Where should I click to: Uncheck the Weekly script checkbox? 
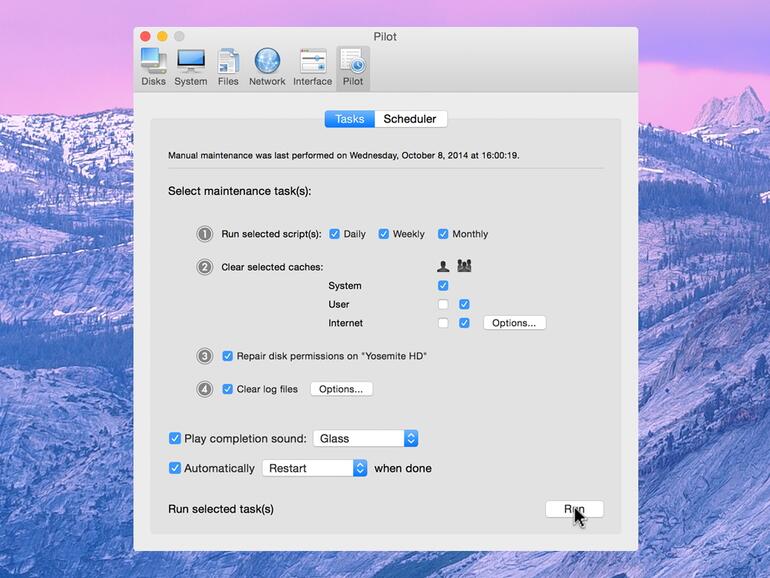(x=384, y=234)
